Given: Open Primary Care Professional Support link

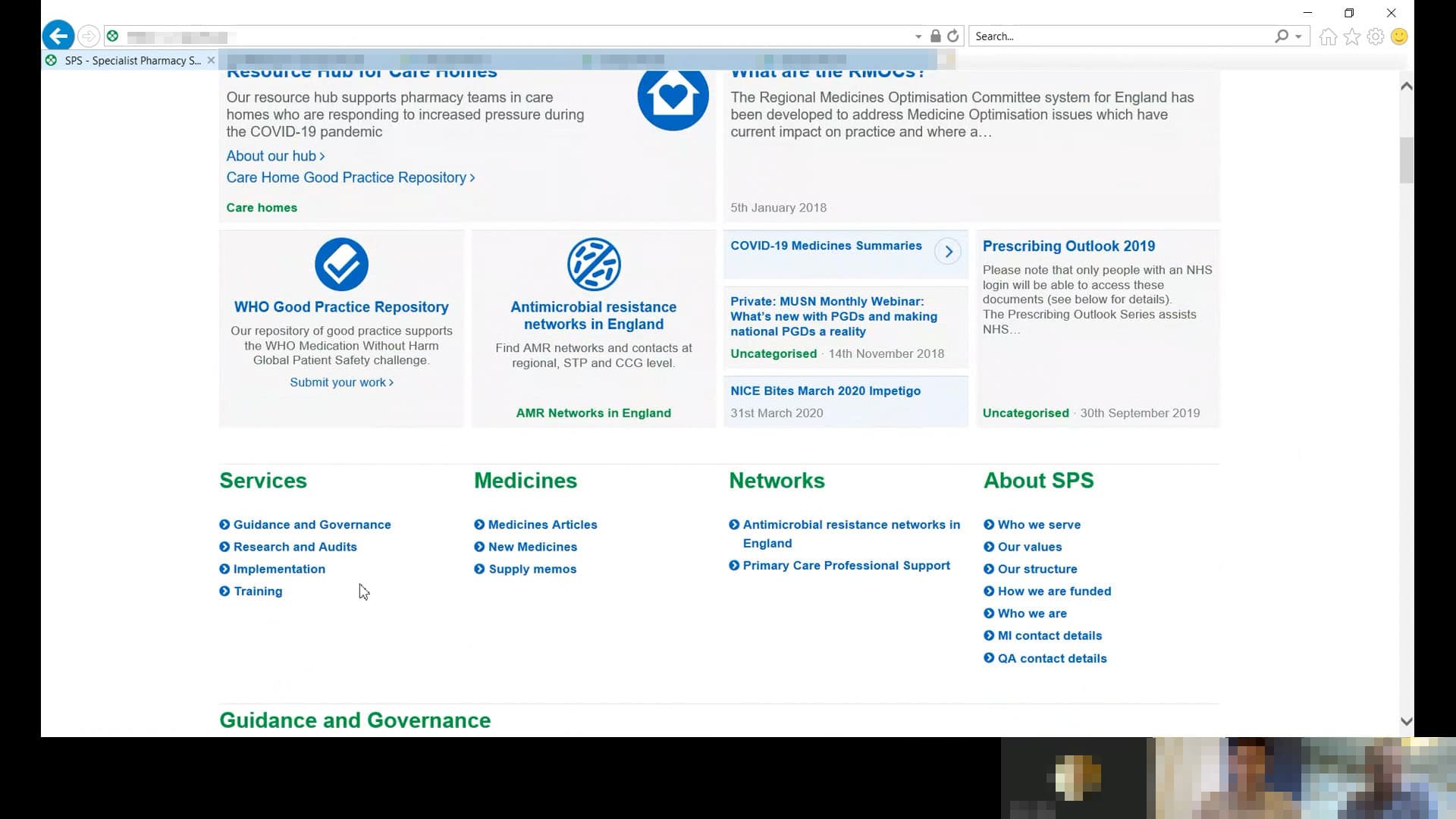Looking at the screenshot, I should point(846,565).
